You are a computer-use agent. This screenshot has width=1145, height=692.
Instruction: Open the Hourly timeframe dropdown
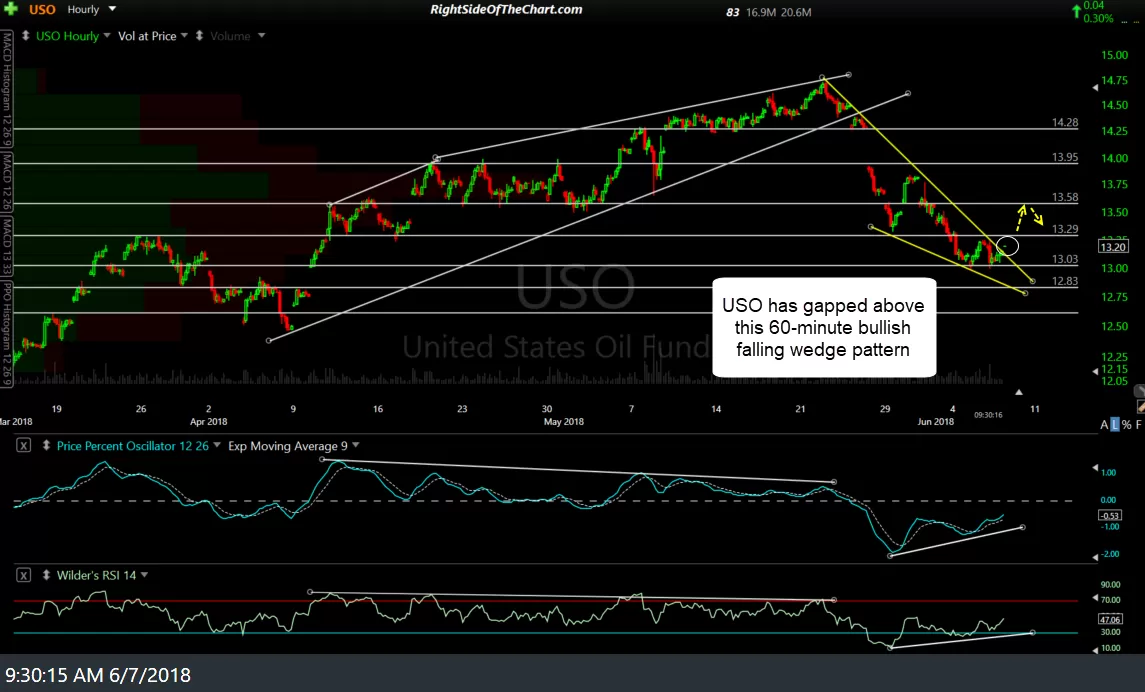pos(112,9)
